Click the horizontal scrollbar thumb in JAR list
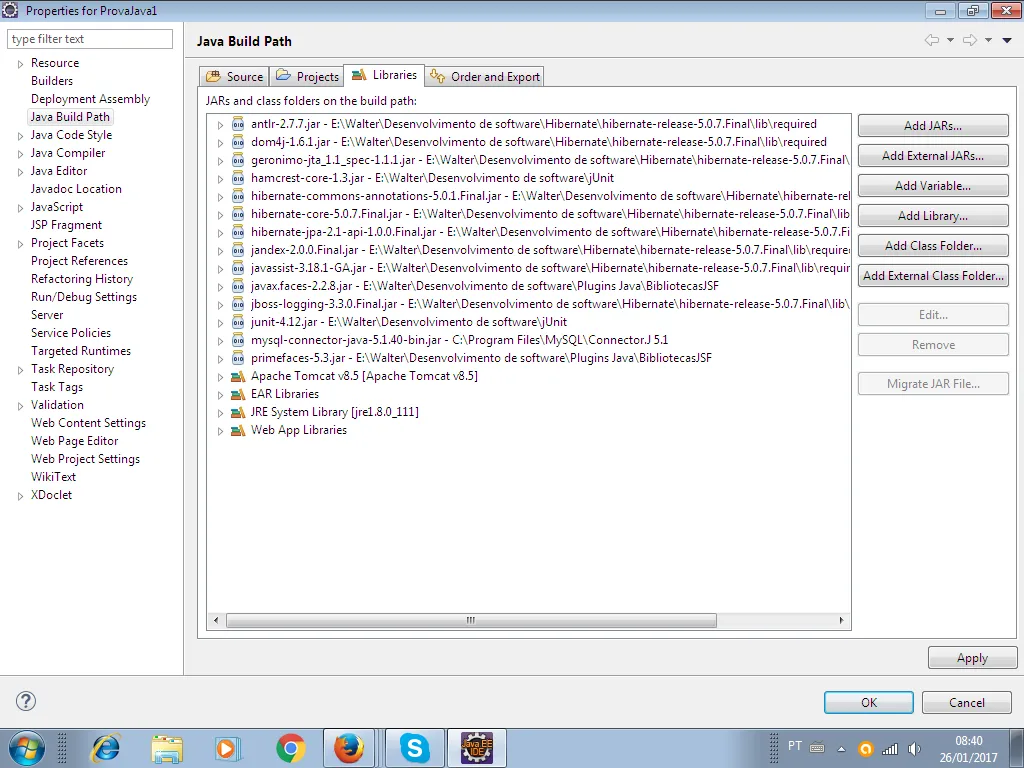 471,620
